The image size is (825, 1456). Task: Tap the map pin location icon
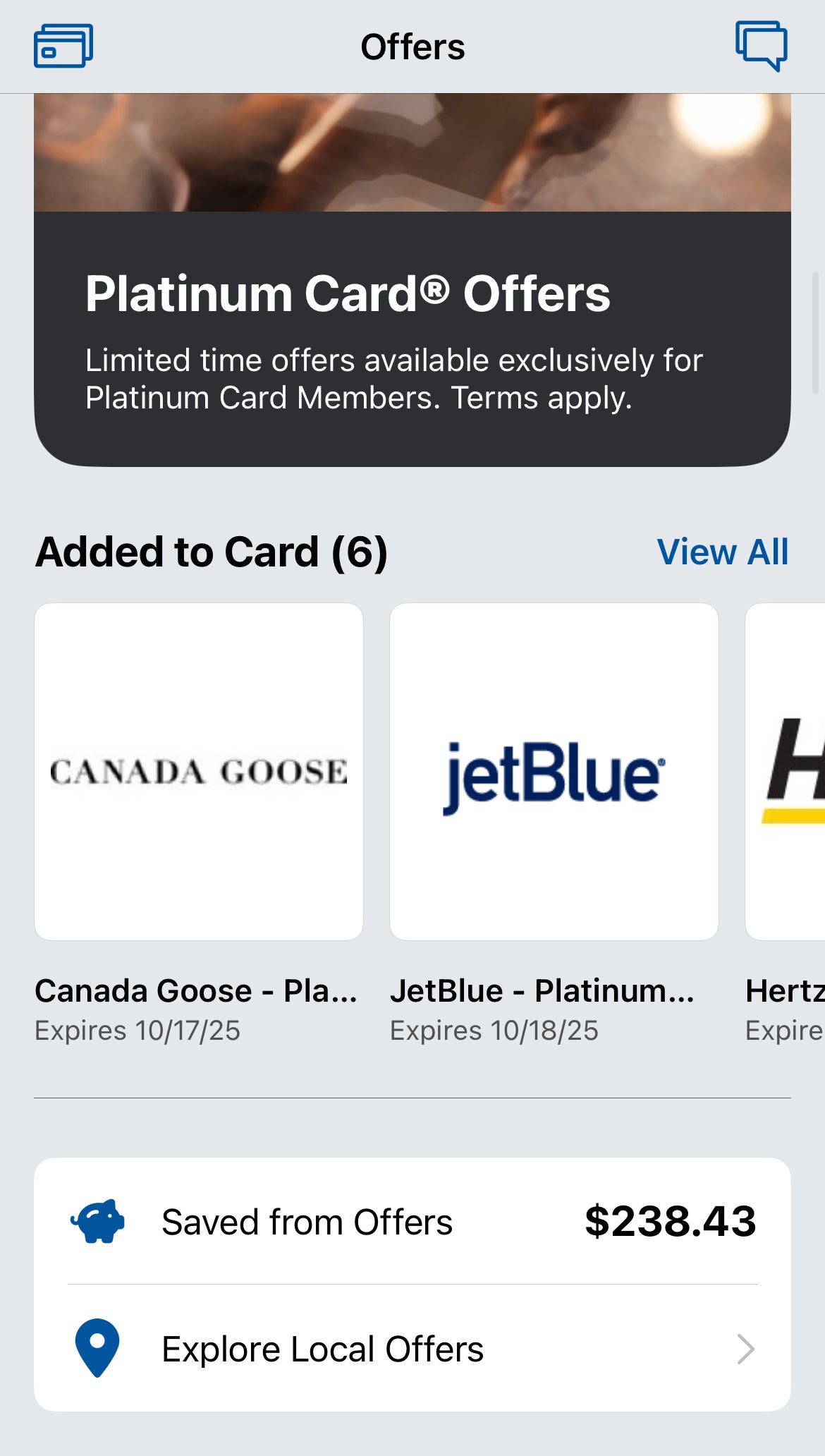tap(97, 1347)
